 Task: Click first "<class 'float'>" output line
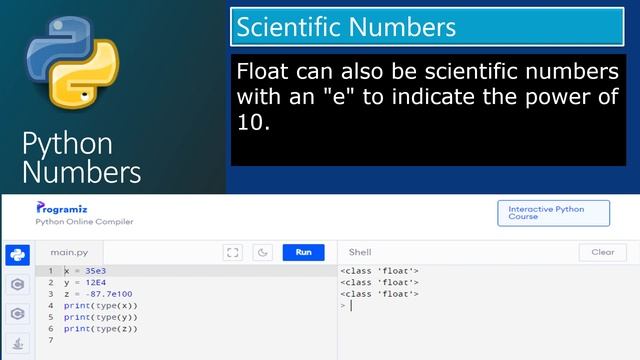(380, 271)
